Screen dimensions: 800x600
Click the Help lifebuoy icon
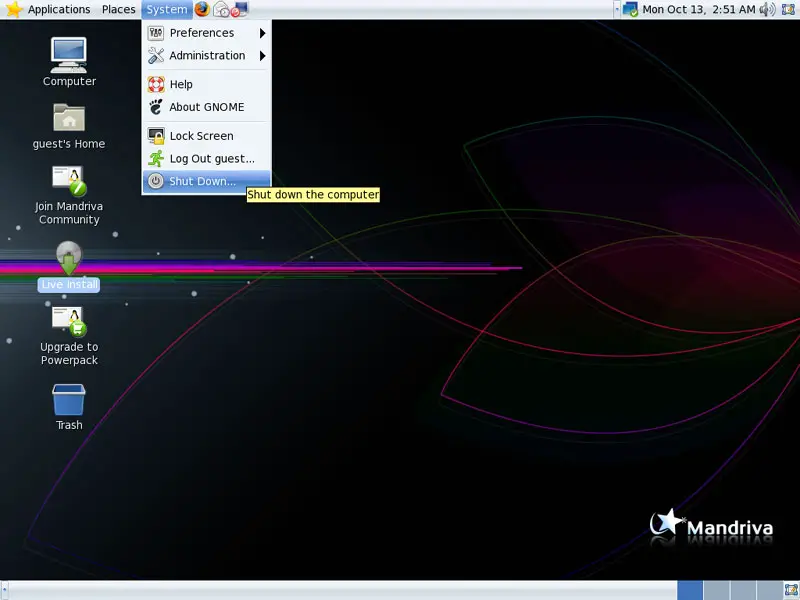coord(156,84)
